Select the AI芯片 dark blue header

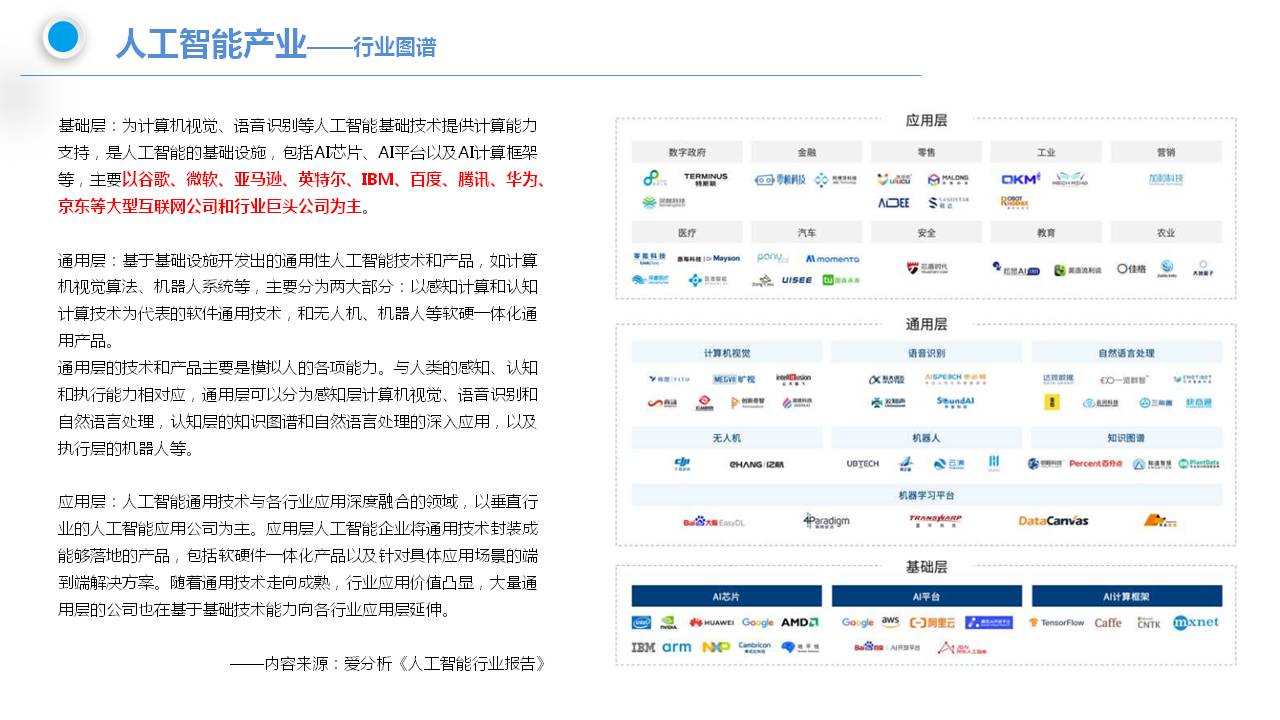point(726,596)
